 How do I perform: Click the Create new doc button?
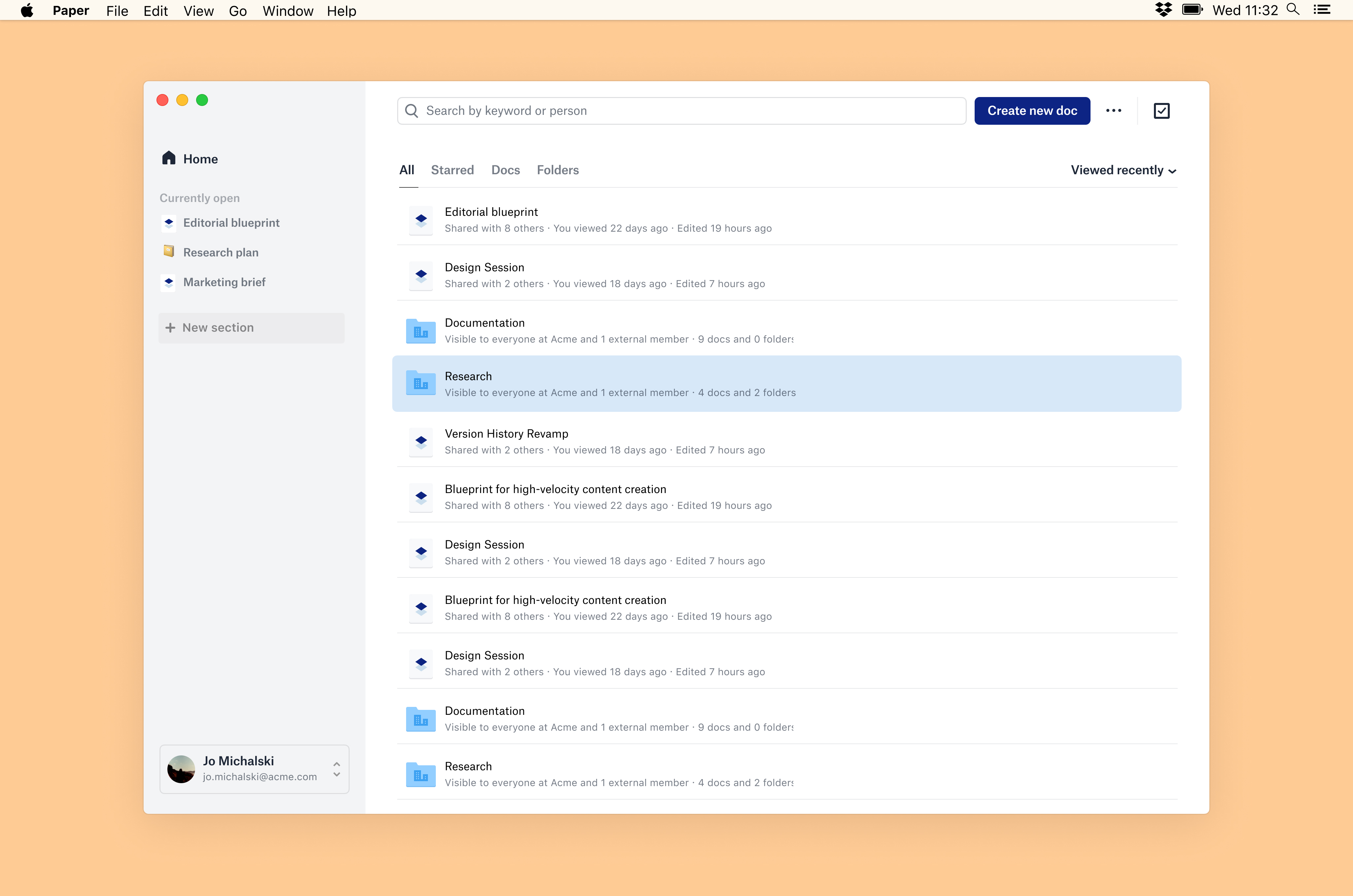pos(1032,111)
